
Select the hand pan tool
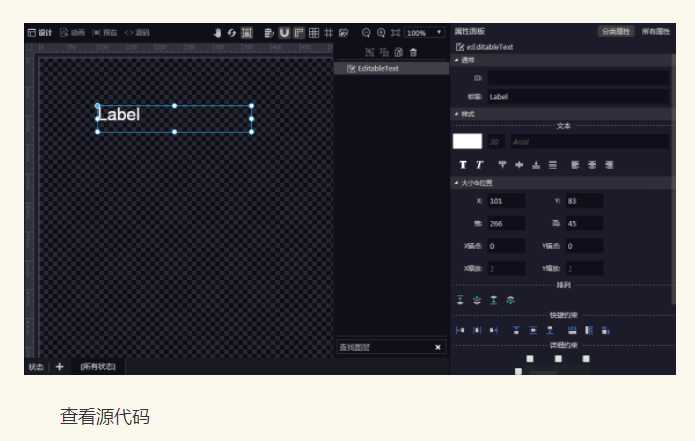pyautogui.click(x=217, y=33)
